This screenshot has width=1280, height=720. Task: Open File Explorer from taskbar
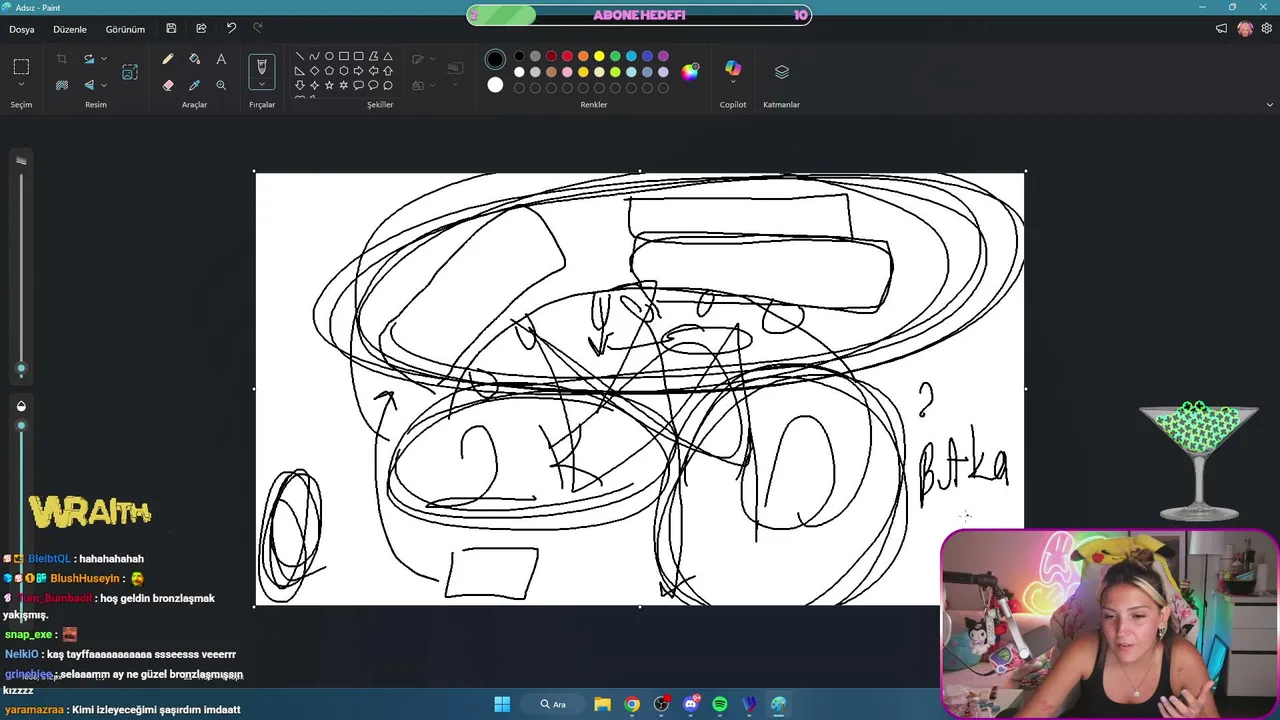point(602,704)
